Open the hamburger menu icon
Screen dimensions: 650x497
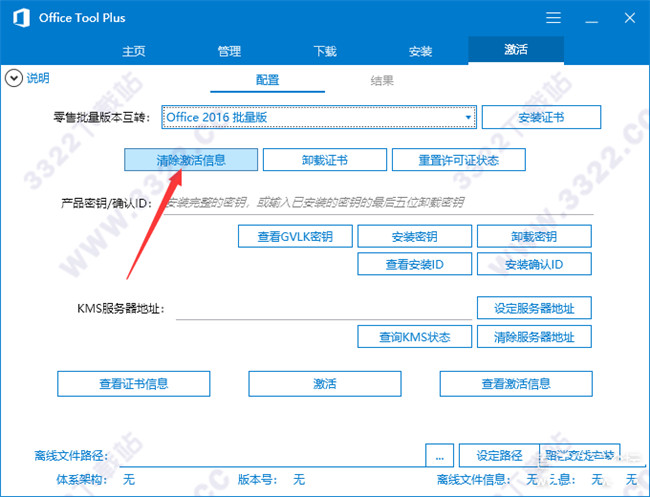tap(553, 18)
